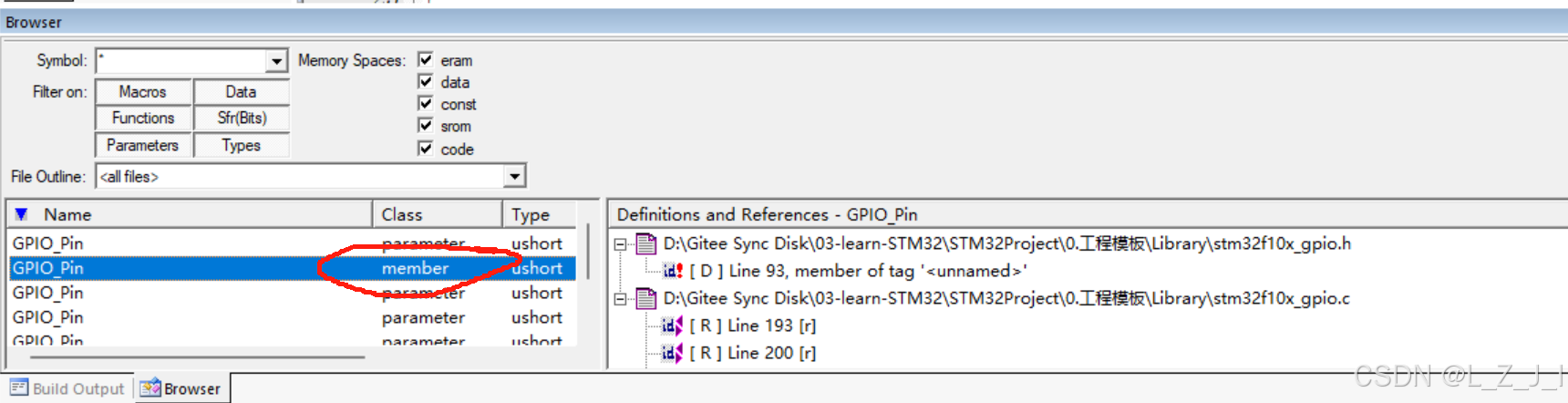Click the reference icon at Line 200

click(x=673, y=353)
